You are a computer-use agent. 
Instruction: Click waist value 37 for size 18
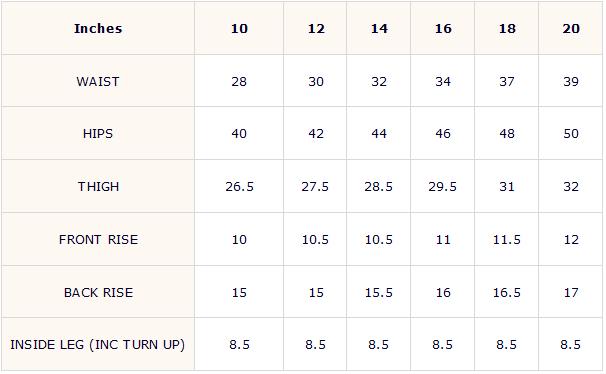pyautogui.click(x=507, y=82)
